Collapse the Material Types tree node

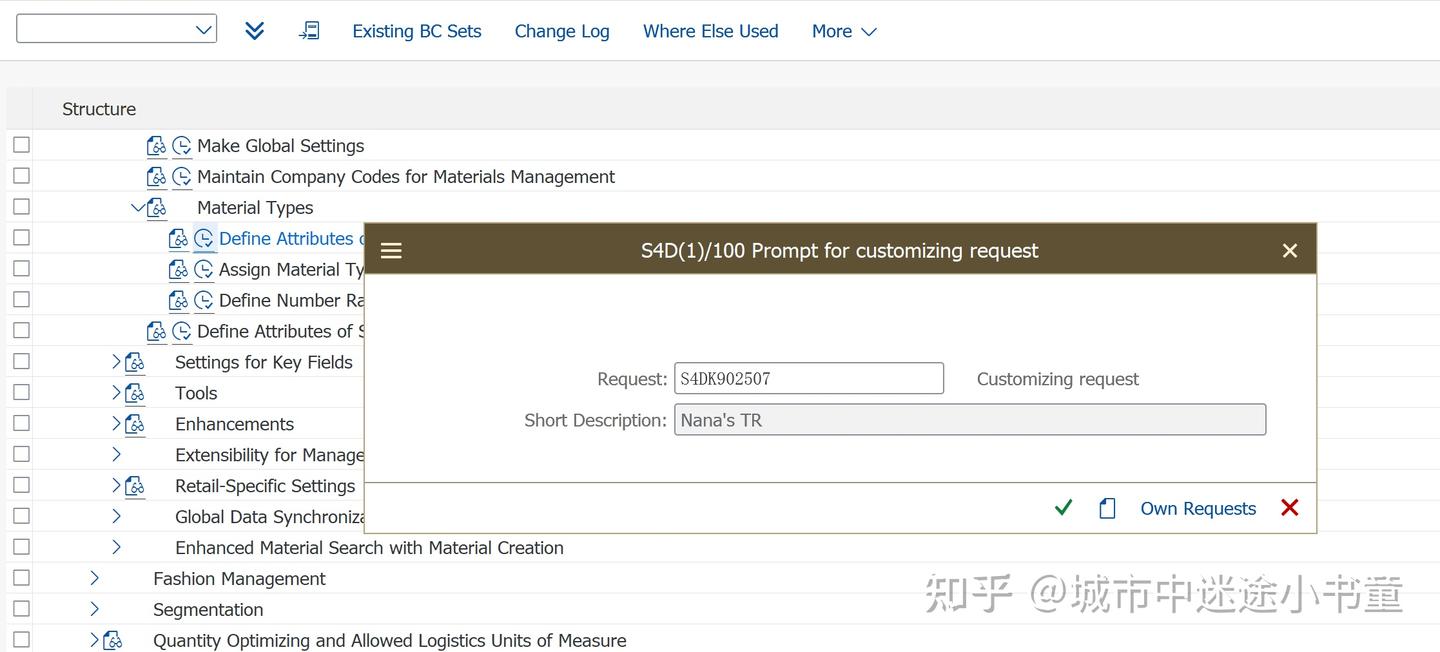click(x=138, y=207)
